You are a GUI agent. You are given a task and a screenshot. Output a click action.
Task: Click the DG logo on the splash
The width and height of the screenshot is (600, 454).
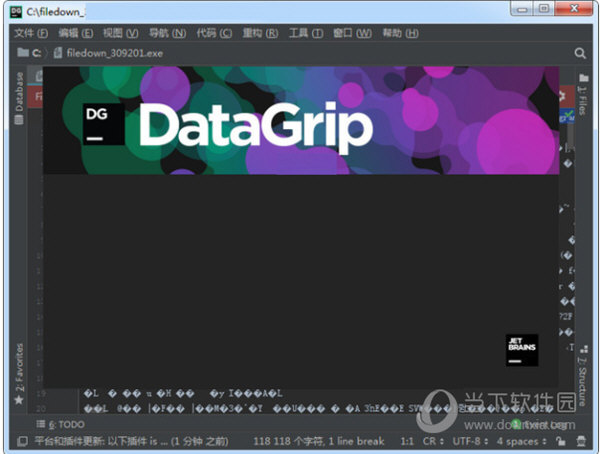tap(104, 124)
